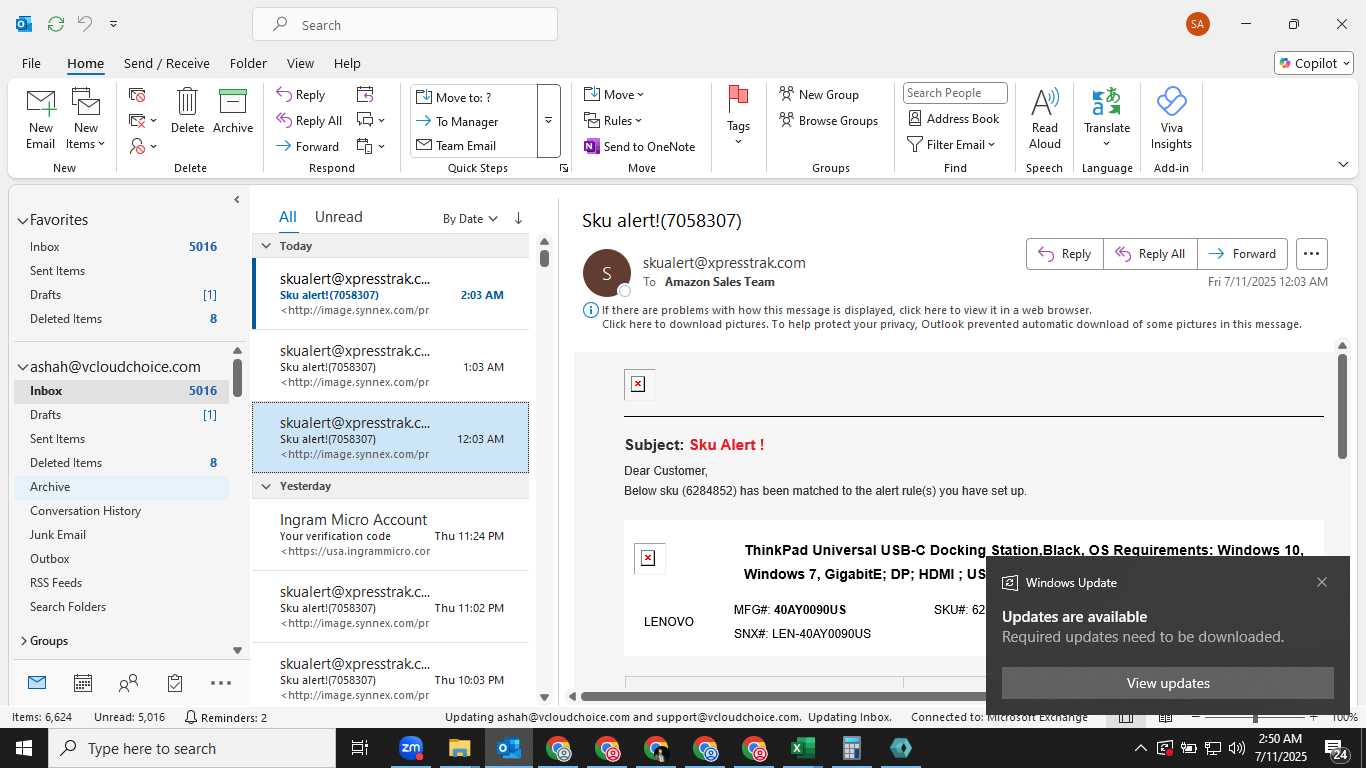Click Forward in the ribbon Respond group
Image resolution: width=1366 pixels, height=768 pixels.
coord(308,146)
